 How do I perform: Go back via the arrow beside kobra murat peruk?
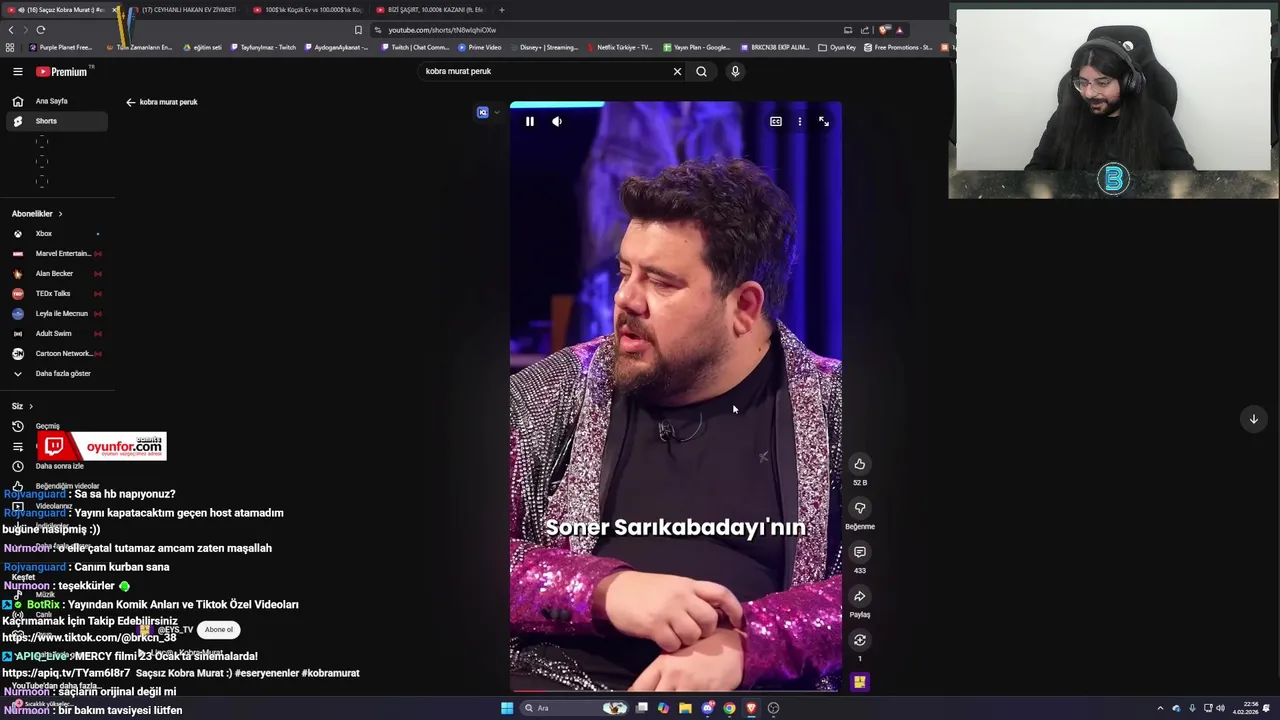tap(130, 102)
